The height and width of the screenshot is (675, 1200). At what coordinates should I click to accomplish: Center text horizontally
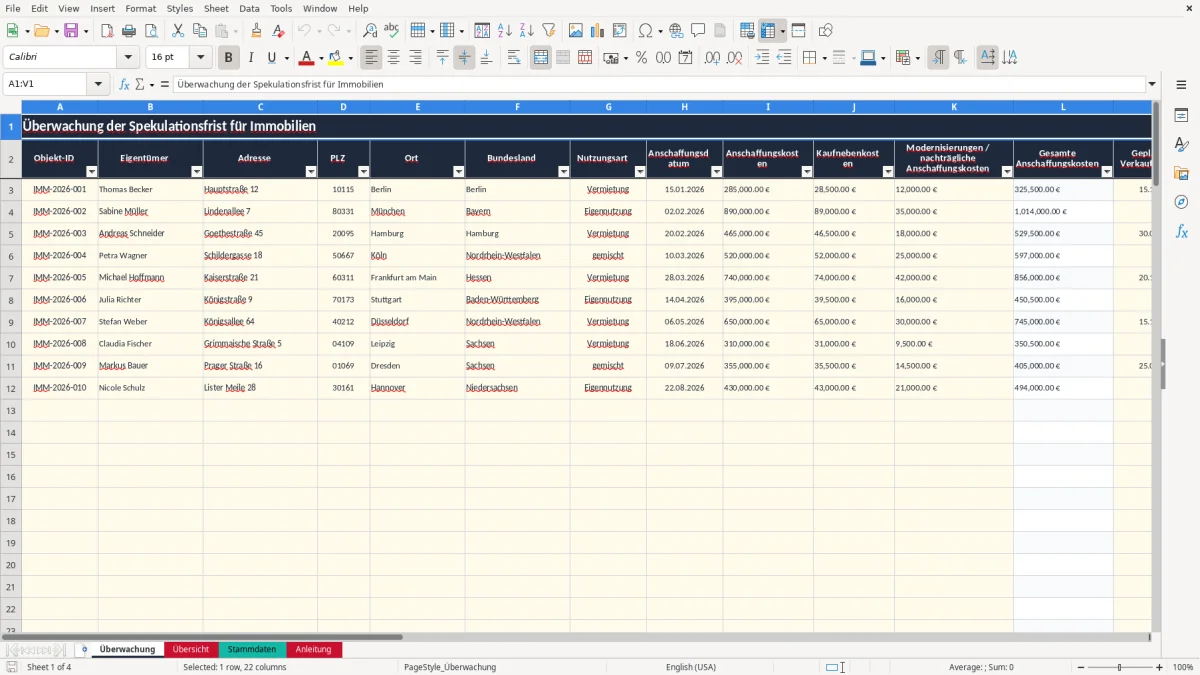coord(394,58)
